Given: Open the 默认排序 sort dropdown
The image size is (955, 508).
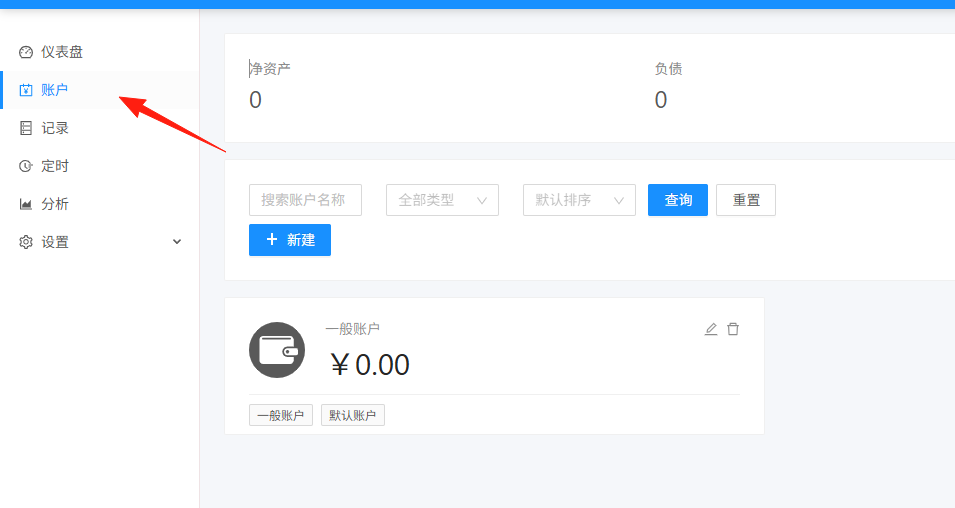Looking at the screenshot, I should point(579,200).
